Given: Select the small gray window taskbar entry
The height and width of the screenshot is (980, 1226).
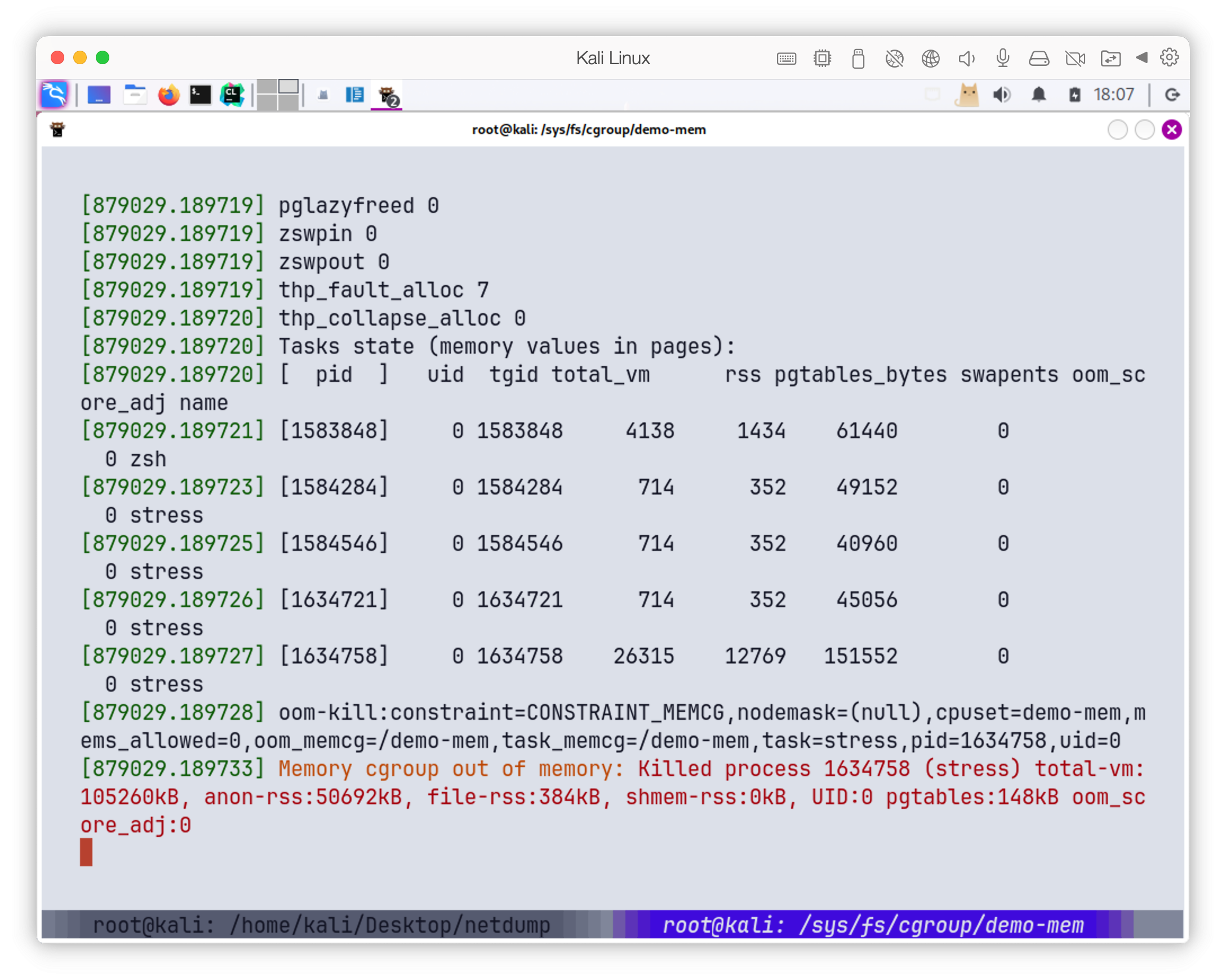Looking at the screenshot, I should [x=323, y=95].
